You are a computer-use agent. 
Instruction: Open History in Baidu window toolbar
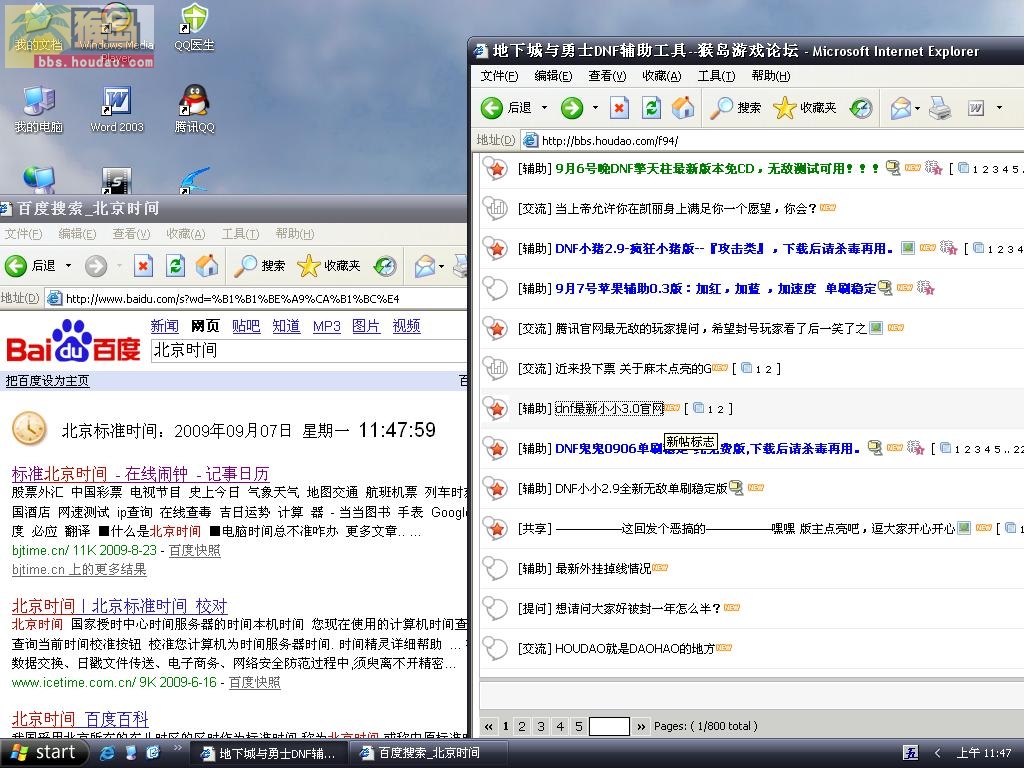(385, 266)
